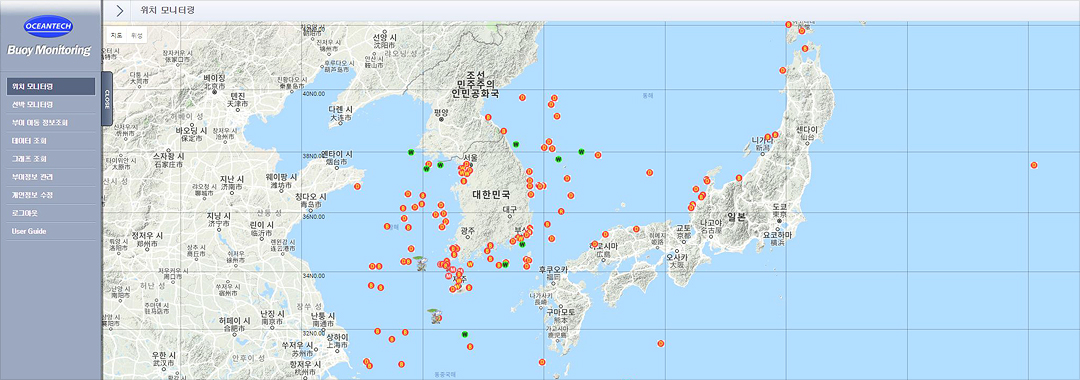Select the lone buoy marker in the mid East Sea
This screenshot has width=1080, height=380.
649,172
